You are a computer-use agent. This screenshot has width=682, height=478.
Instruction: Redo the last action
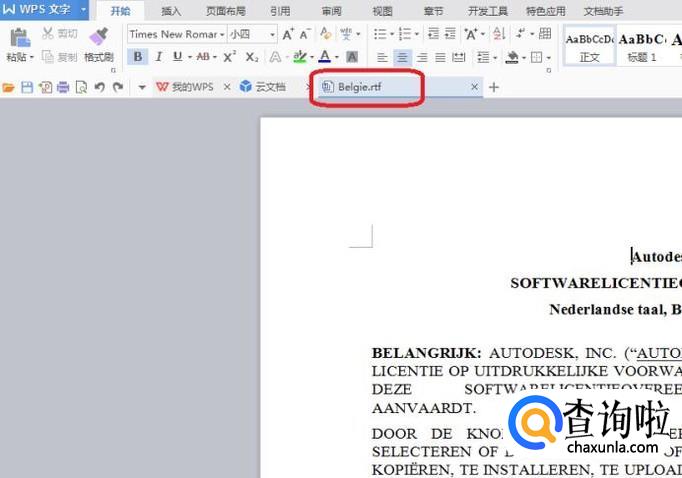coord(117,87)
